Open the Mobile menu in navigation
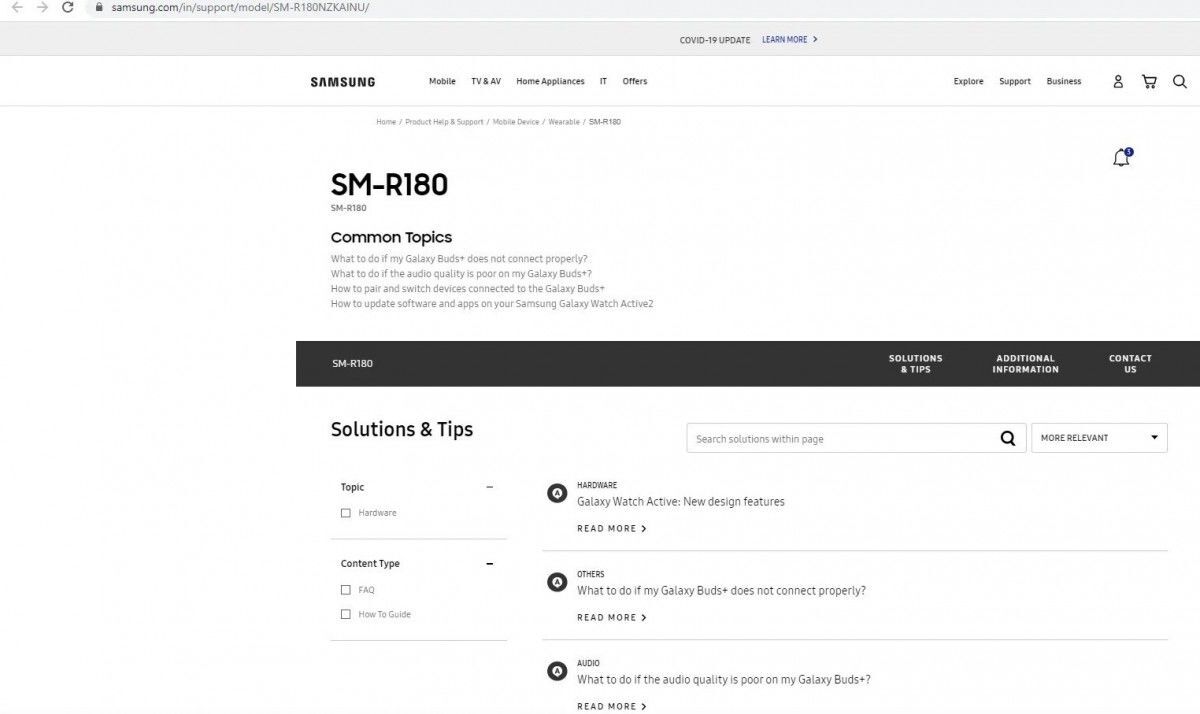Image resolution: width=1200 pixels, height=714 pixels. point(442,82)
